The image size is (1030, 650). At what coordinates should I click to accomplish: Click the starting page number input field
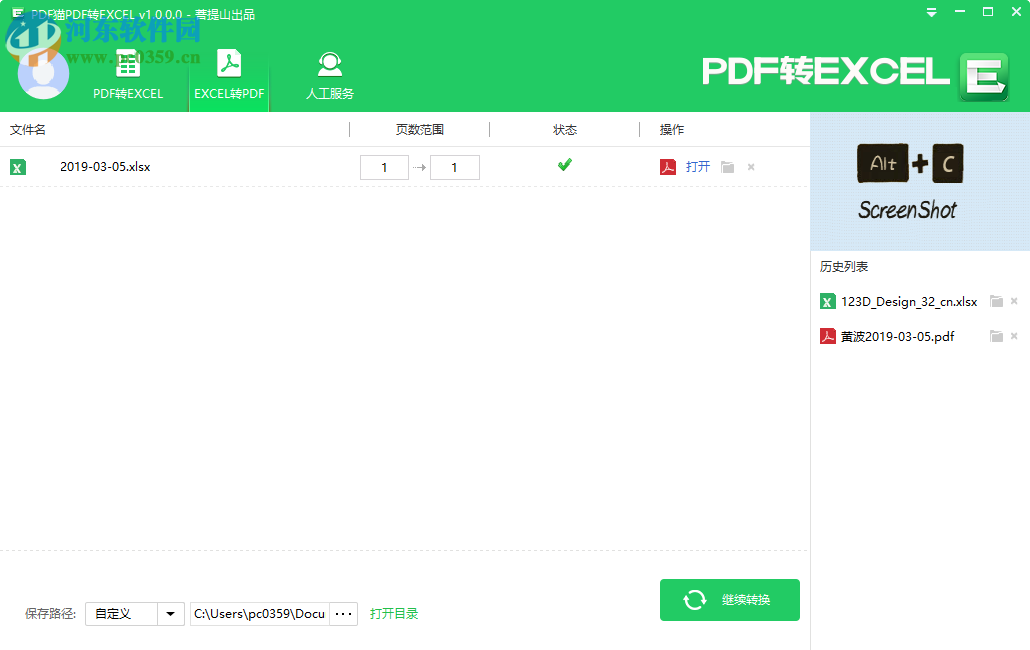tap(385, 167)
